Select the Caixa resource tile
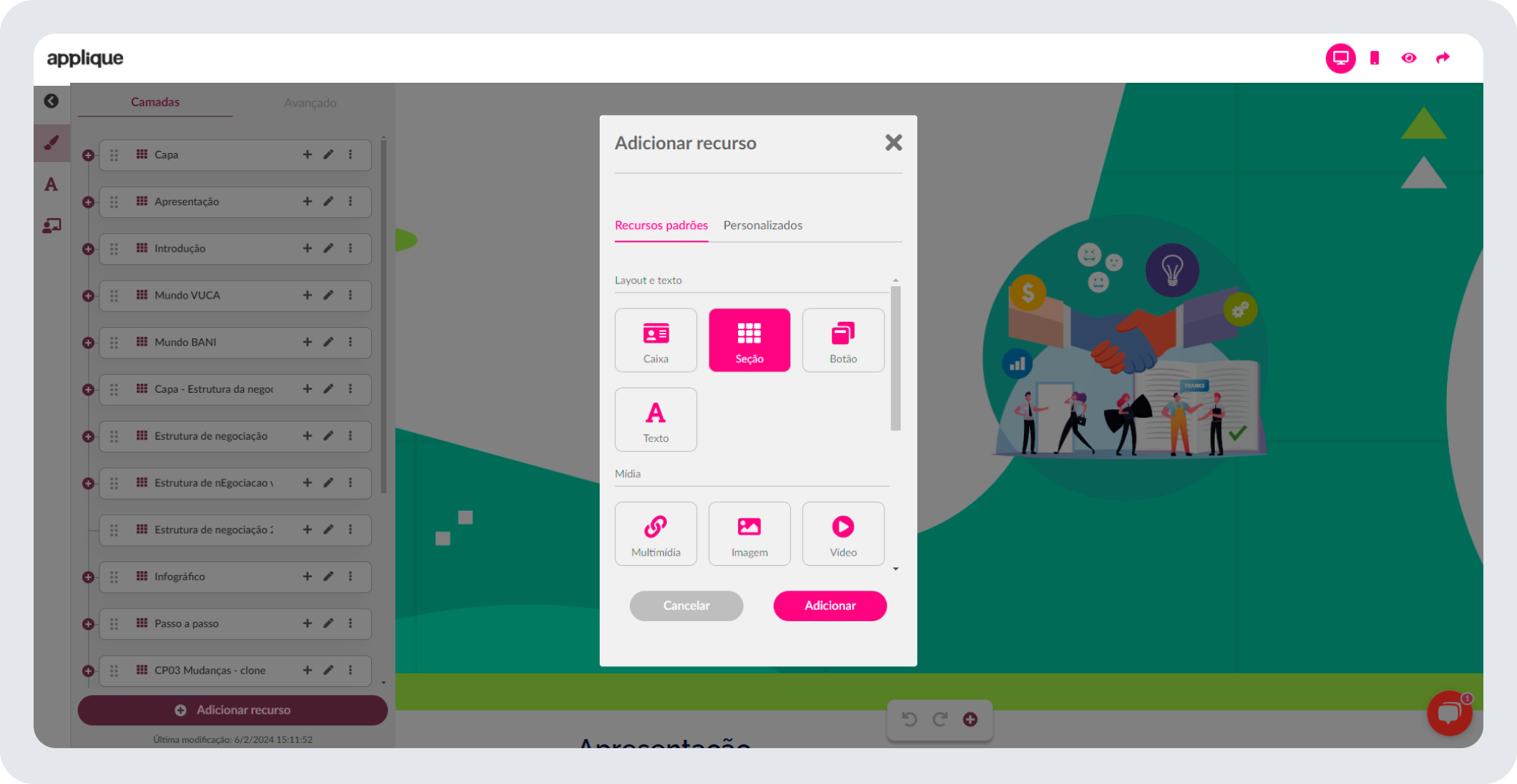This screenshot has width=1517, height=784. 655,340
